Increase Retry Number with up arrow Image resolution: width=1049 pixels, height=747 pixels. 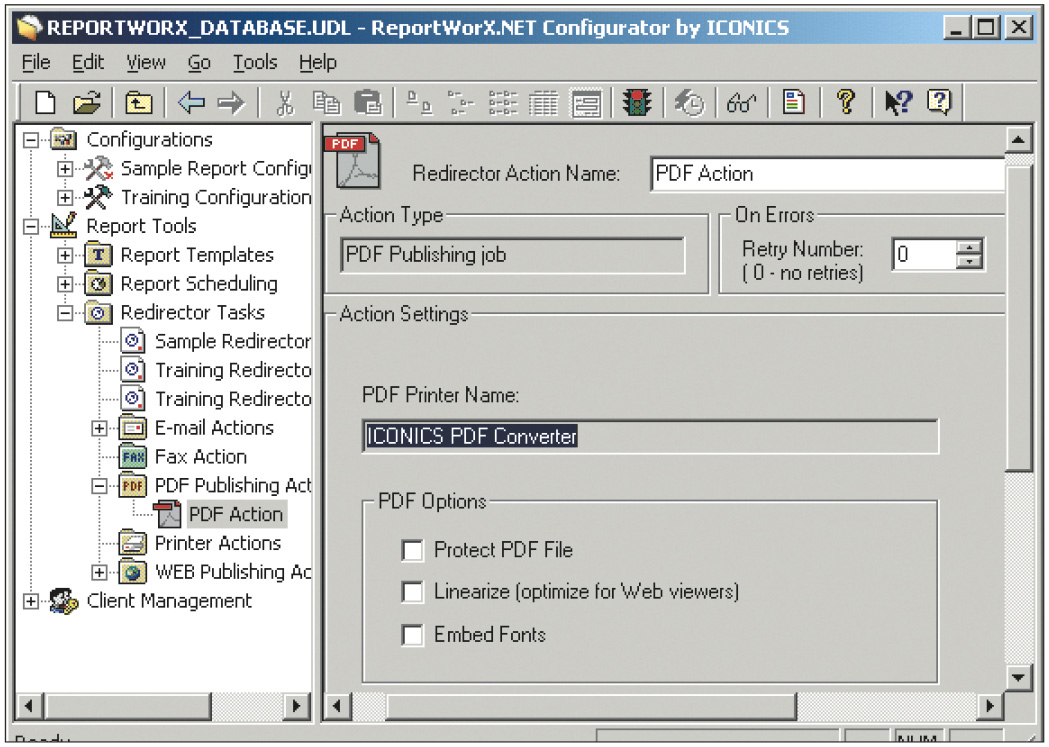pos(969,247)
